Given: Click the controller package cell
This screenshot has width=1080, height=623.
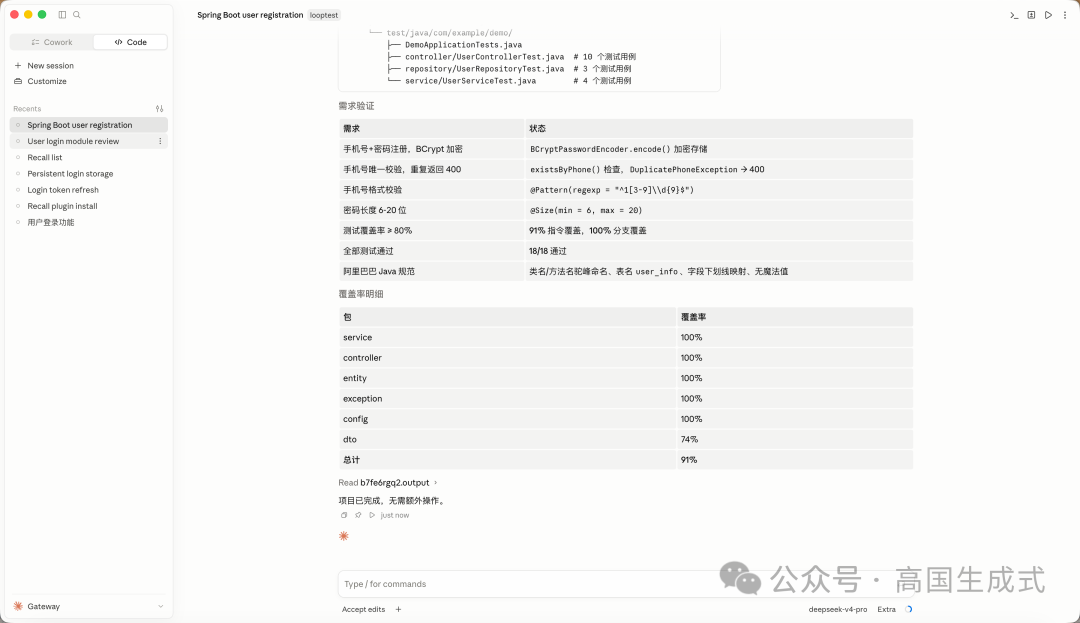Looking at the screenshot, I should coord(507,358).
